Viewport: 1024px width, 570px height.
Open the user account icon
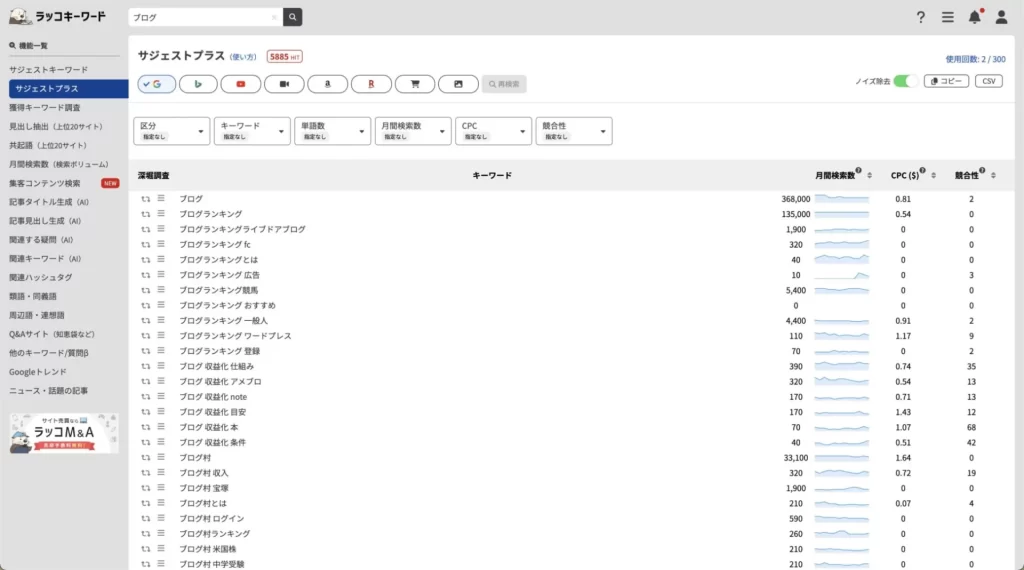click(x=1001, y=17)
